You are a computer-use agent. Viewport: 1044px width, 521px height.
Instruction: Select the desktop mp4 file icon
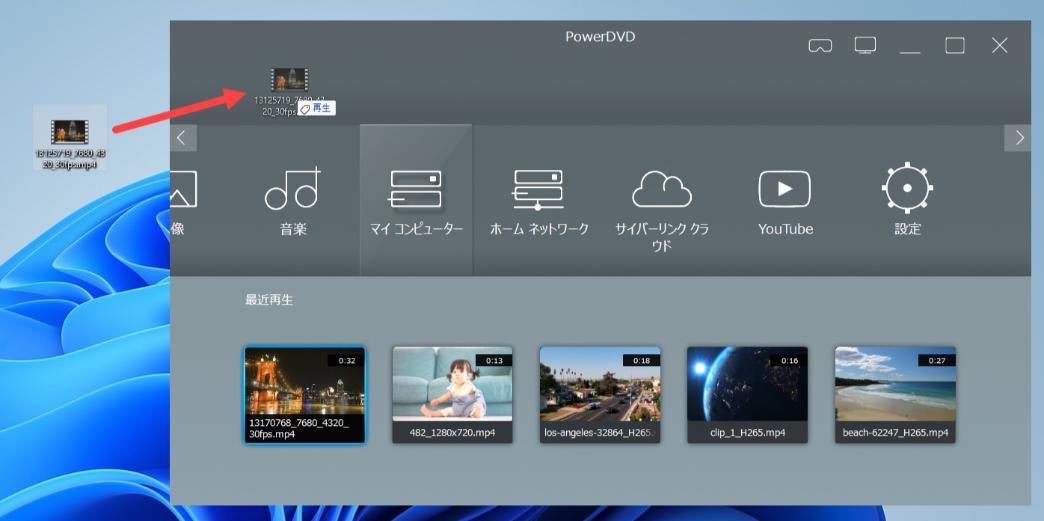[x=70, y=137]
